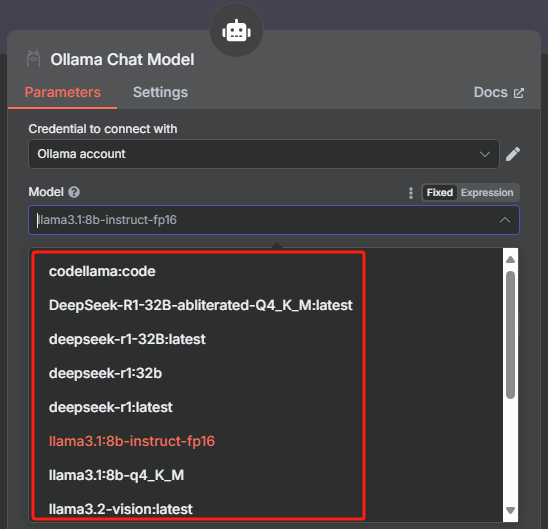The height and width of the screenshot is (529, 548).
Task: Switch to the Settings tab
Action: click(x=160, y=93)
